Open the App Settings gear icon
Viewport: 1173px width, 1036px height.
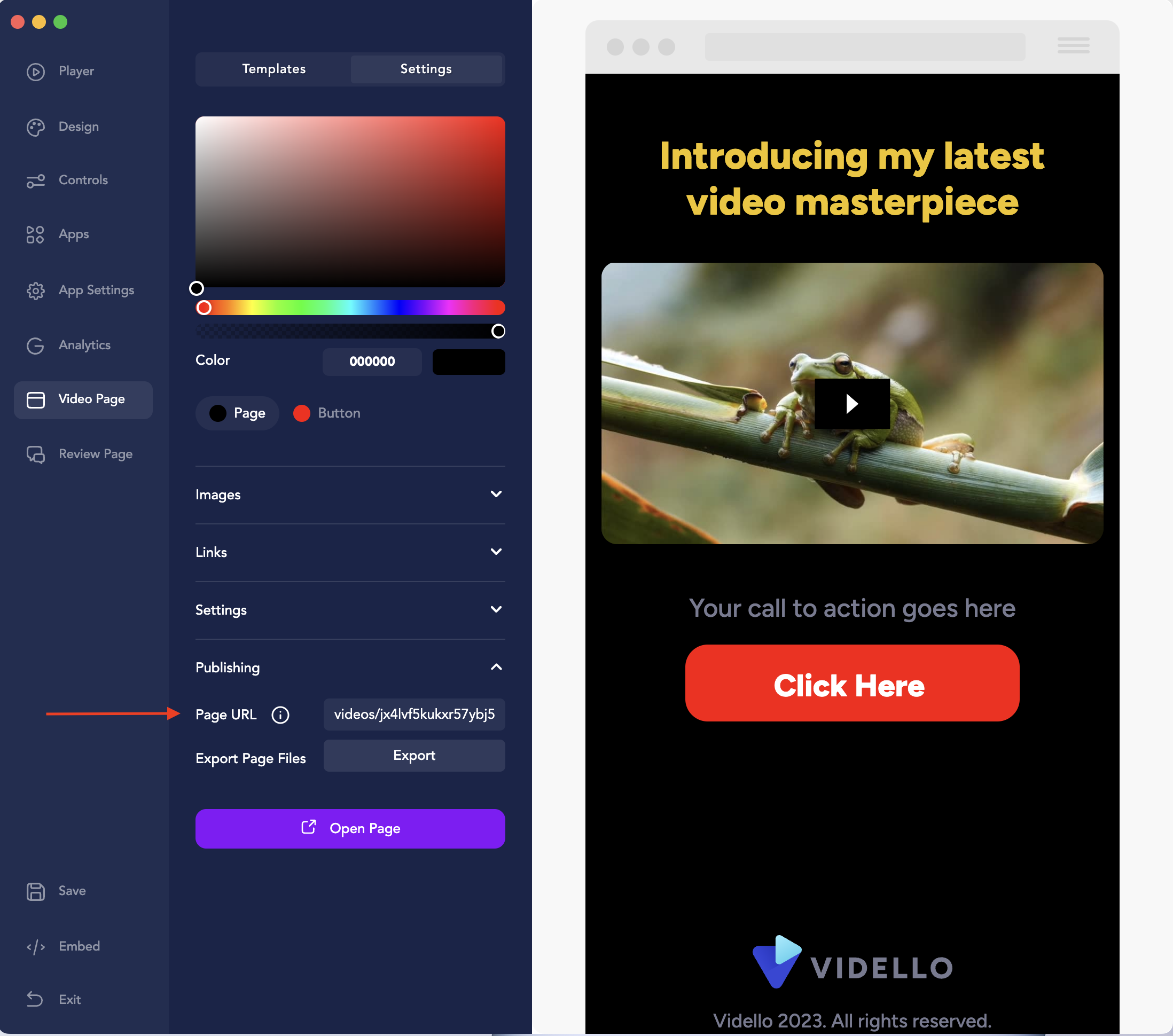36,291
